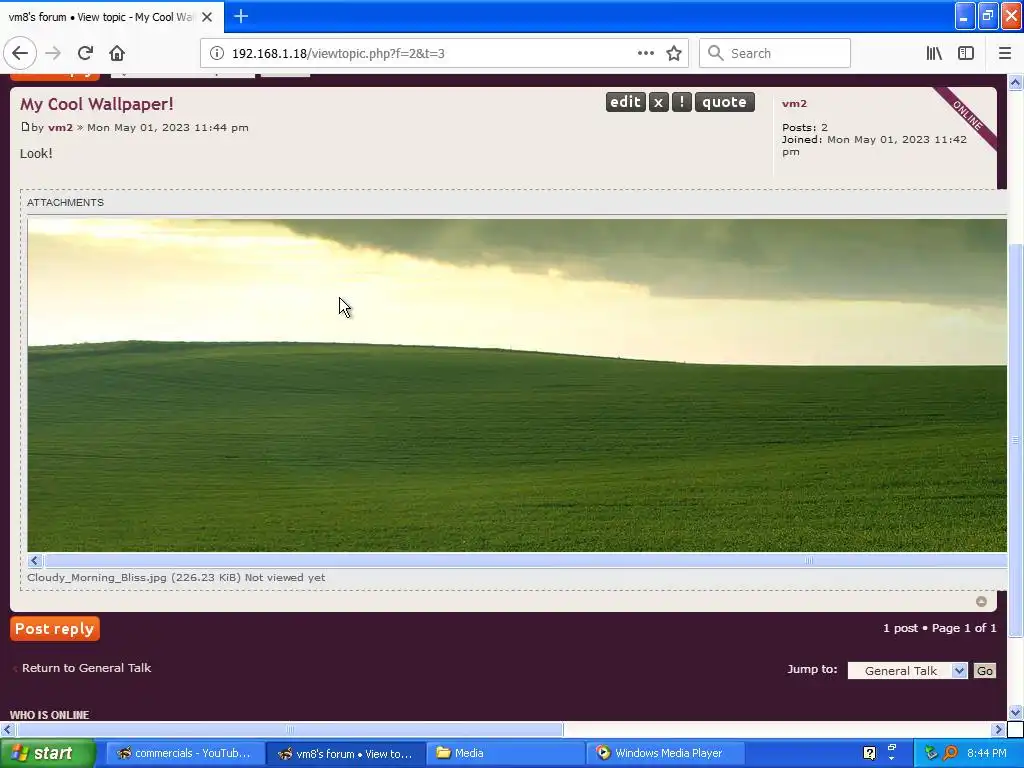Click the attachment's left scroll arrow
The height and width of the screenshot is (768, 1024).
point(35,560)
